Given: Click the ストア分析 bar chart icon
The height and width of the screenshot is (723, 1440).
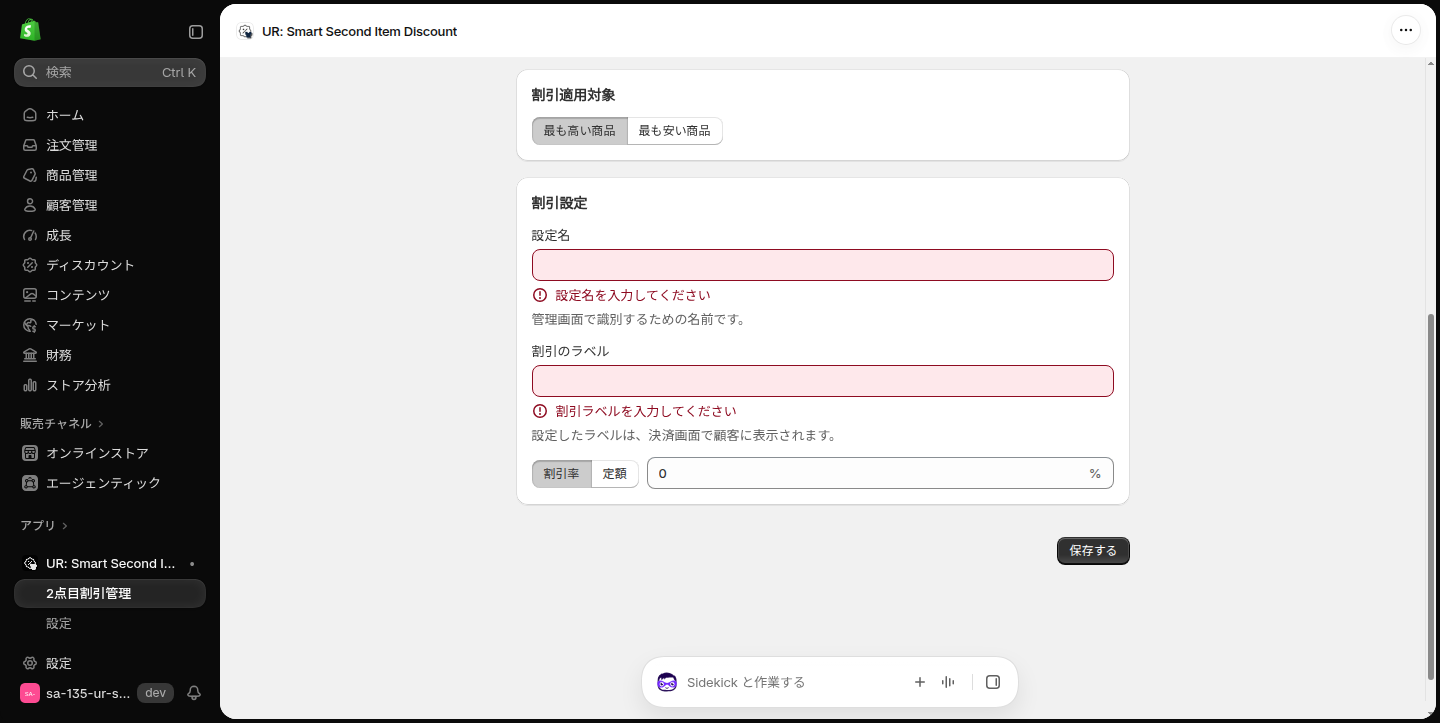Looking at the screenshot, I should (x=30, y=385).
